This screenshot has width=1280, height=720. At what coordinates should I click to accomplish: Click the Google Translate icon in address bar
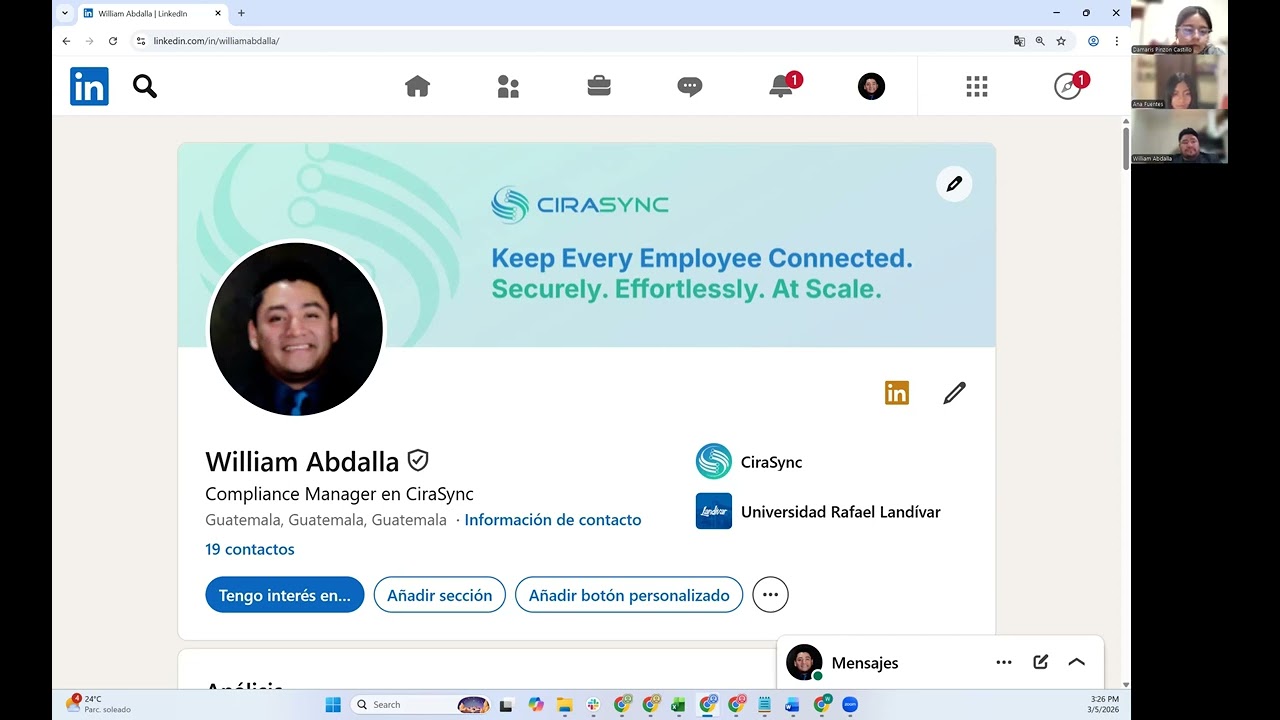(x=1019, y=41)
